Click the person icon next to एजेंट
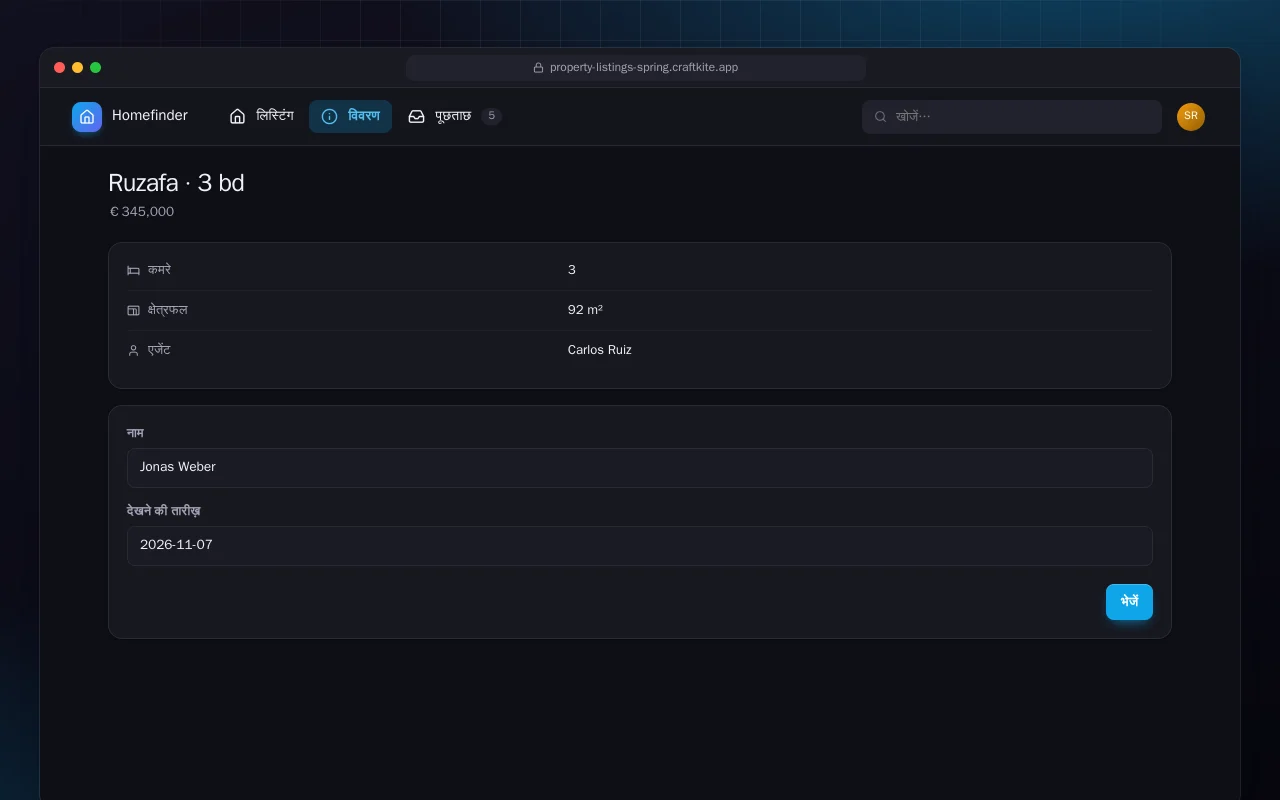 point(133,350)
